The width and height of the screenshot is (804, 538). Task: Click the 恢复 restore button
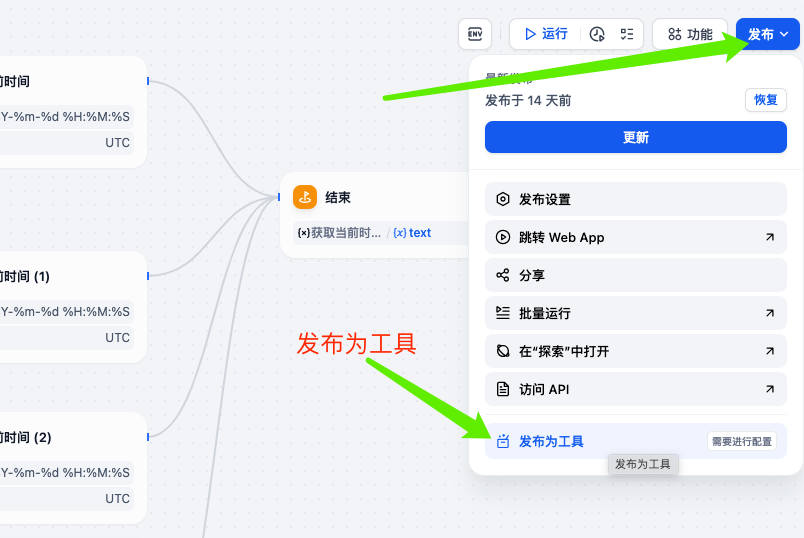click(x=765, y=100)
